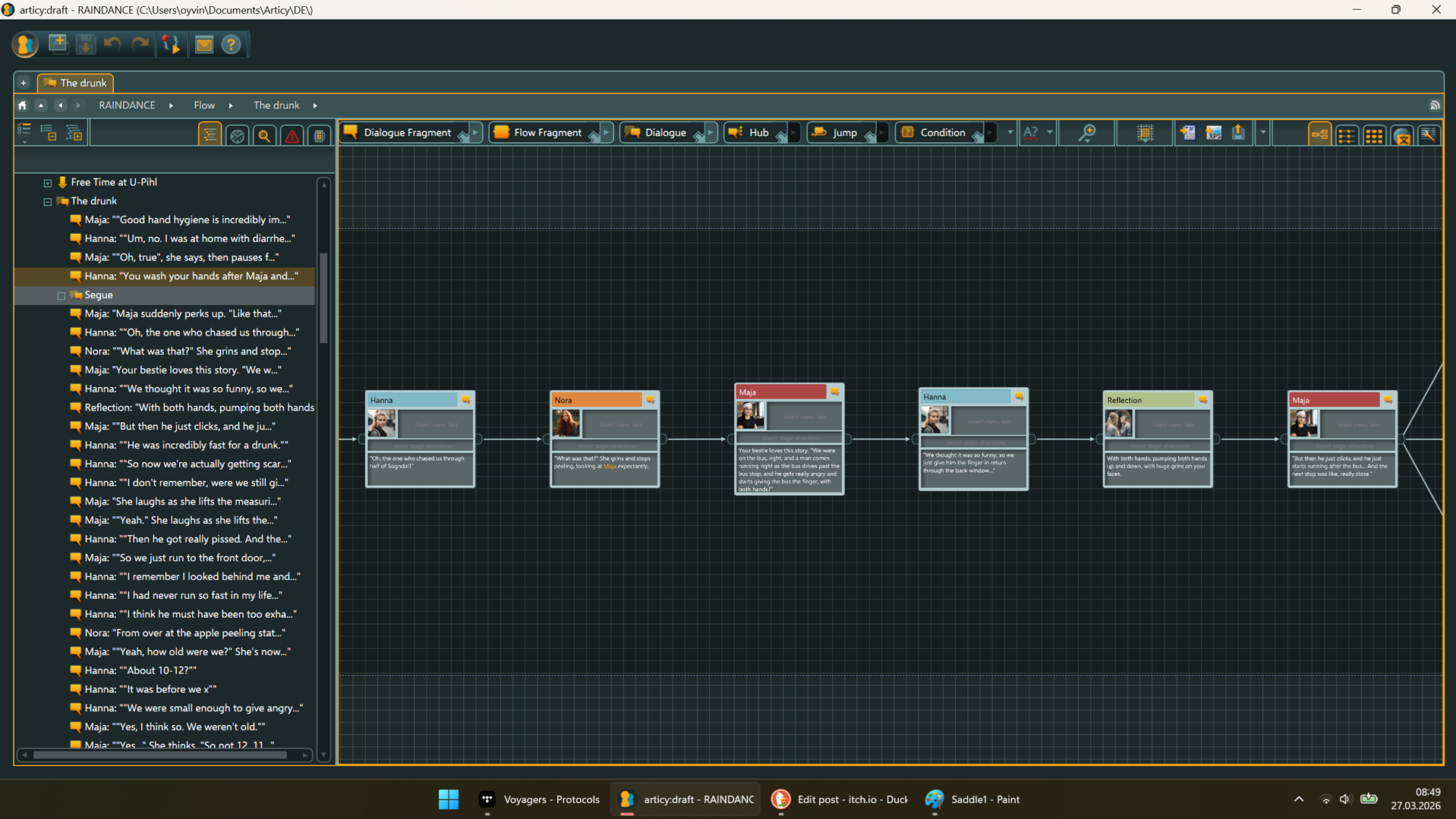1456x819 pixels.
Task: Open the search magnifier in navigator
Action: pos(265,136)
